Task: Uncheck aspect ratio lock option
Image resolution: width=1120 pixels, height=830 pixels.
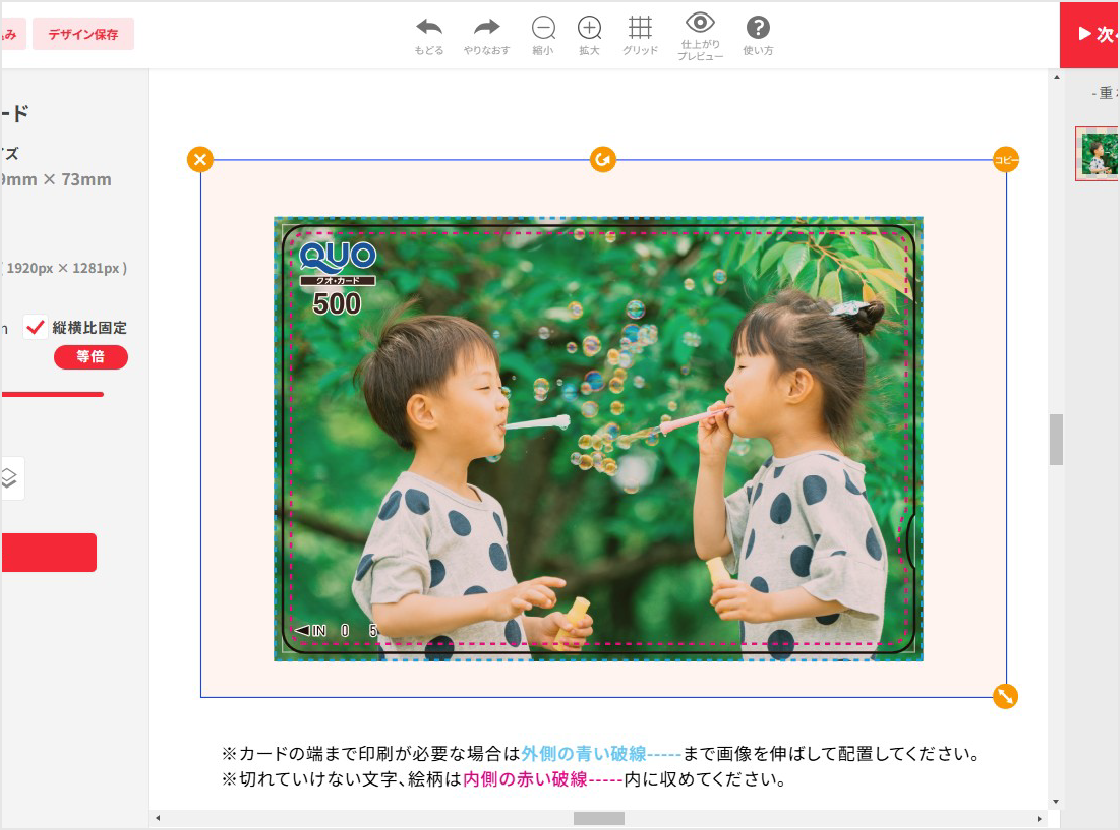Action: tap(35, 326)
